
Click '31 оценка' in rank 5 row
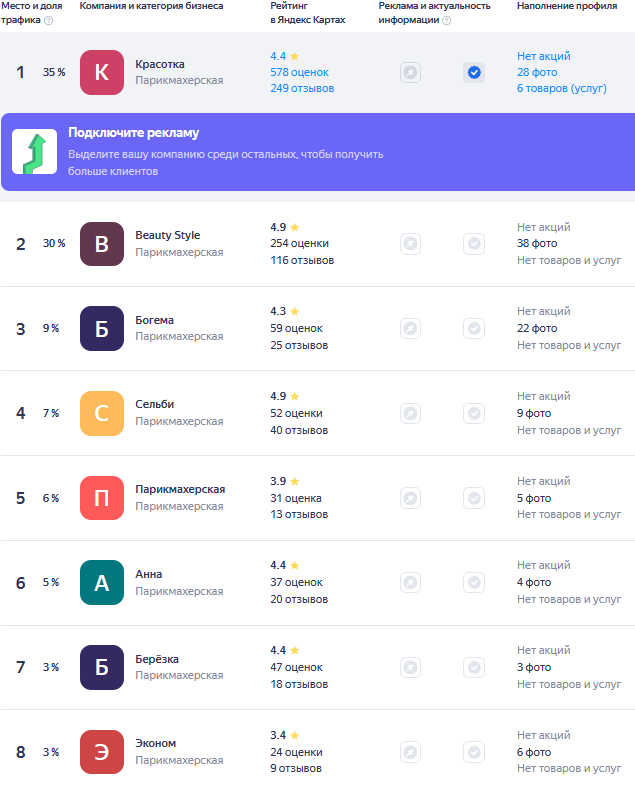click(296, 498)
